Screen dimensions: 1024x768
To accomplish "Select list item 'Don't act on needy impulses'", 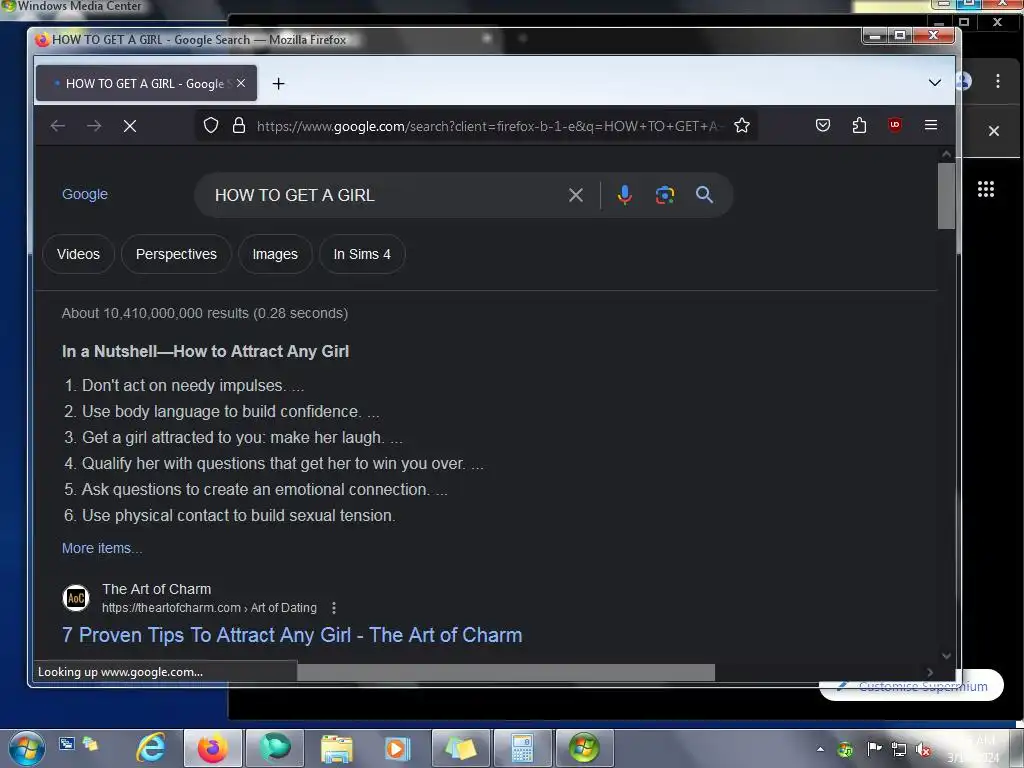I will (x=184, y=385).
